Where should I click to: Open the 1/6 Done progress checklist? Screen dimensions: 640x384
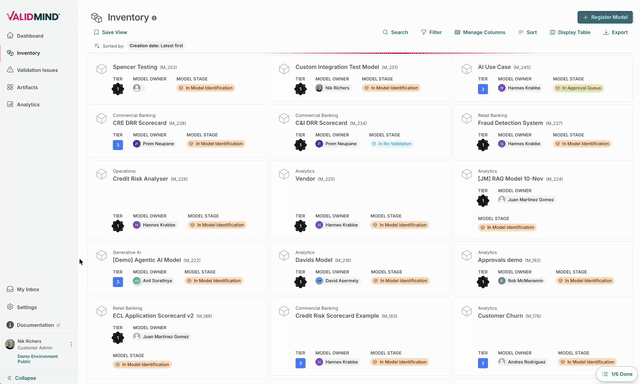click(617, 374)
